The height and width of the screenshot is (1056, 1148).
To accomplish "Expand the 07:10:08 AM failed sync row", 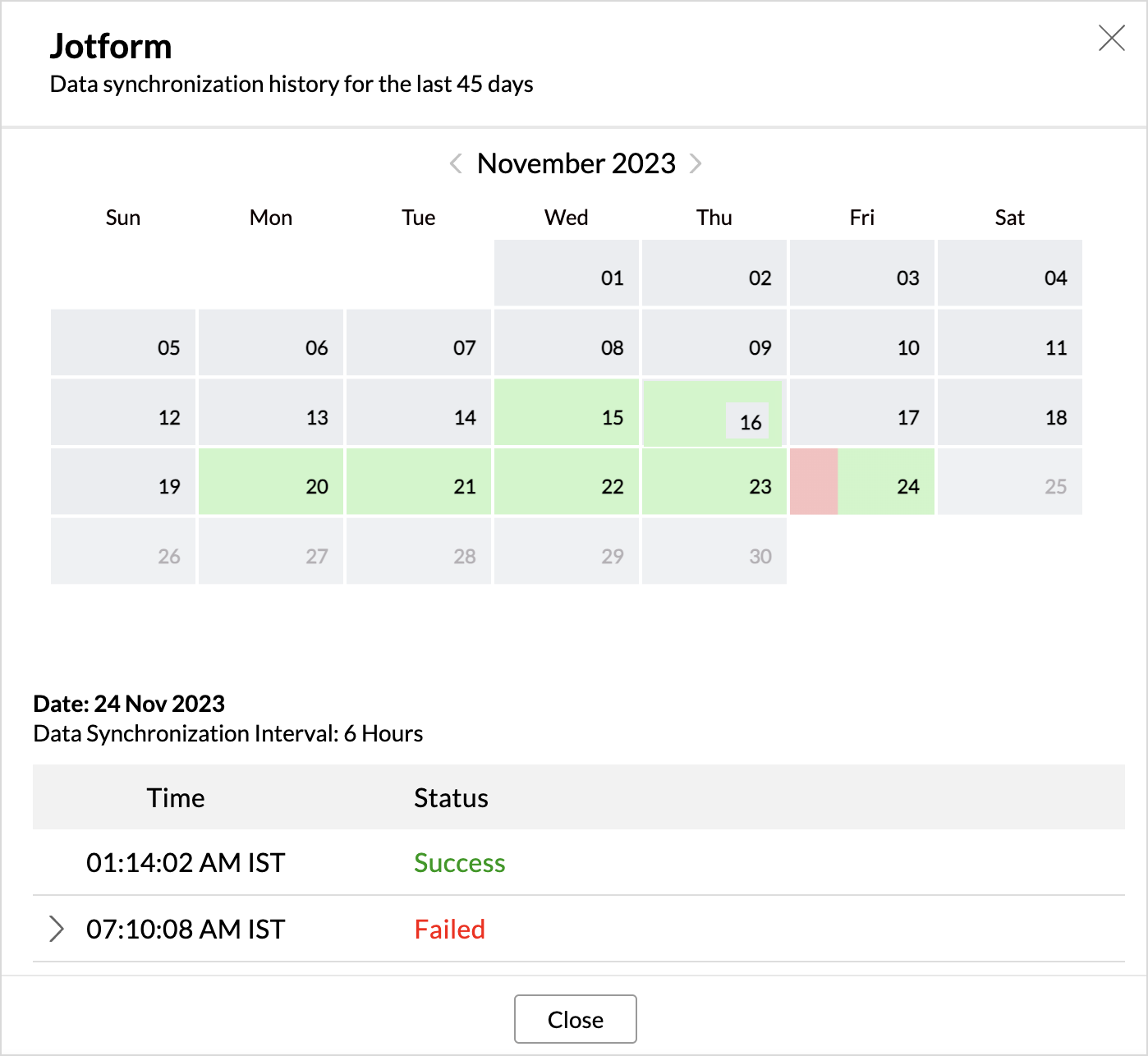I will [56, 929].
